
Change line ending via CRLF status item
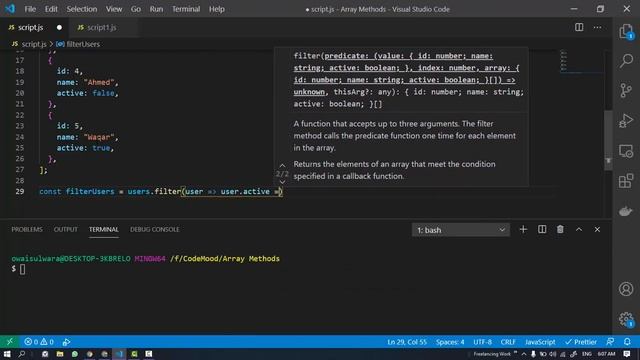tap(508, 342)
